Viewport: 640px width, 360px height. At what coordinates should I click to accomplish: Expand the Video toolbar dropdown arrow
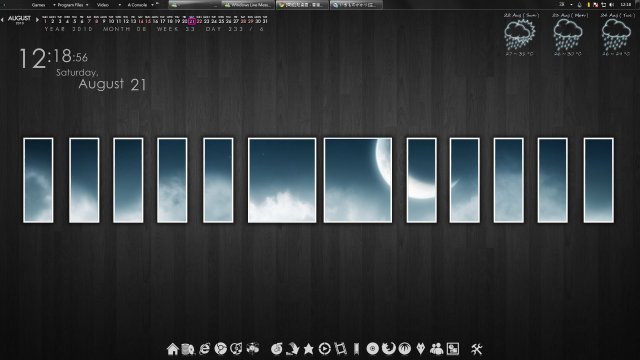click(120, 5)
